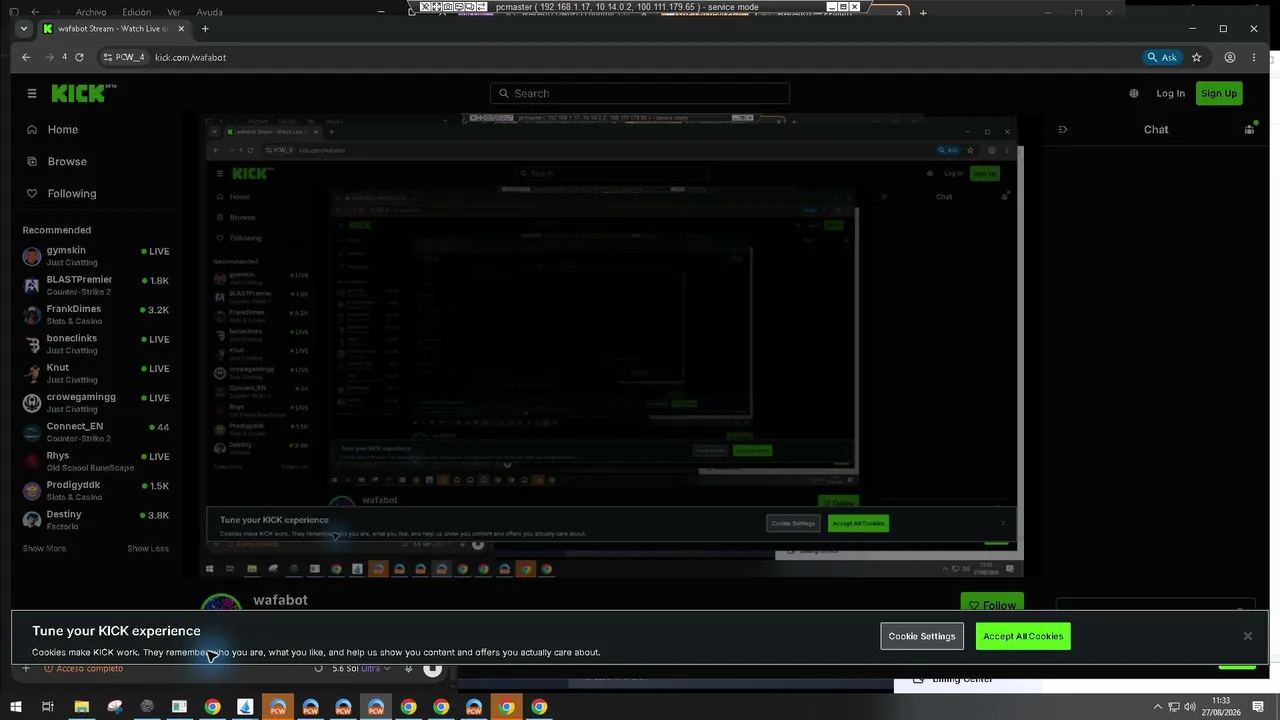This screenshot has width=1280, height=720.
Task: Go to Home in the main Kick sidebar
Action: pos(97,129)
